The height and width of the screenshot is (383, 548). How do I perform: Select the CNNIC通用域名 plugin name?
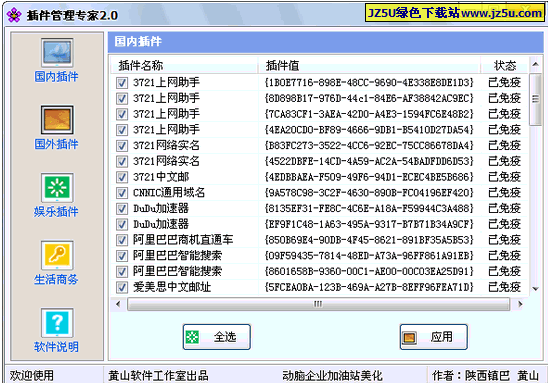(169, 193)
